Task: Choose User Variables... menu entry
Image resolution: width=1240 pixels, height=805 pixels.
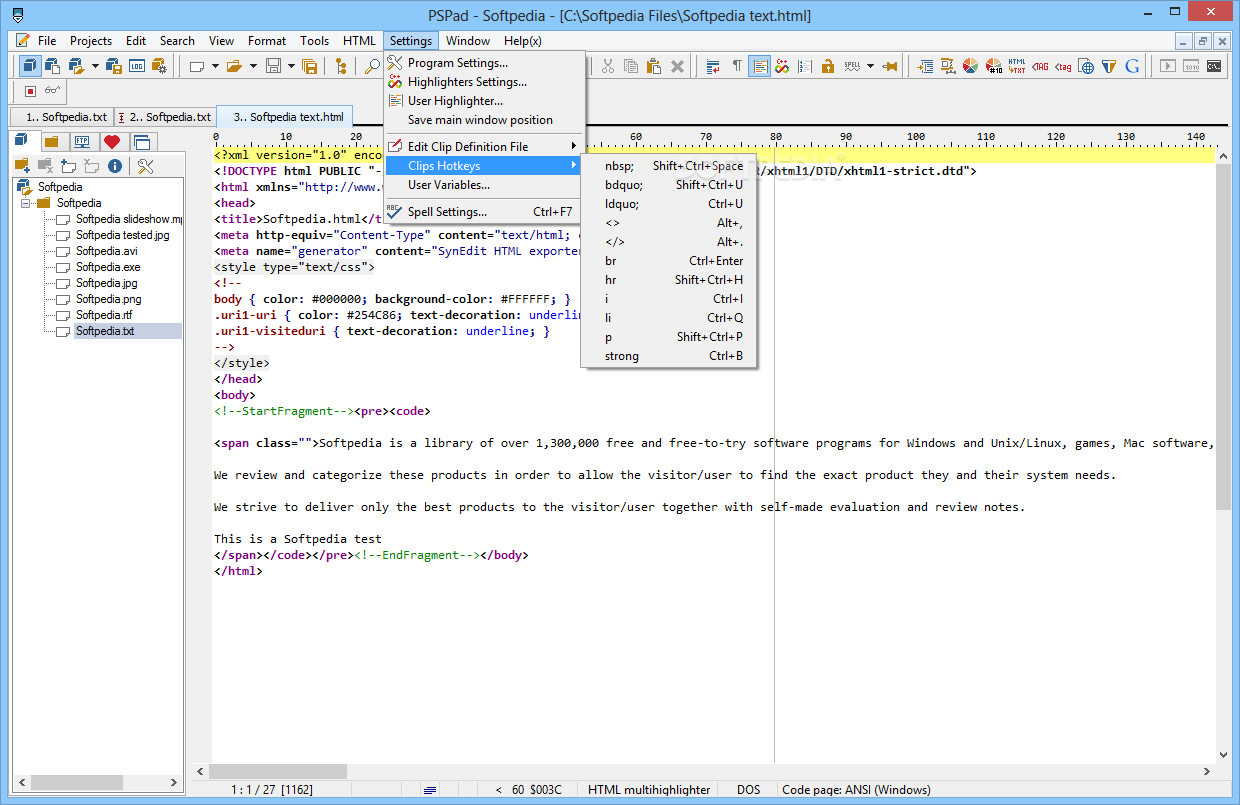Action: pos(482,185)
